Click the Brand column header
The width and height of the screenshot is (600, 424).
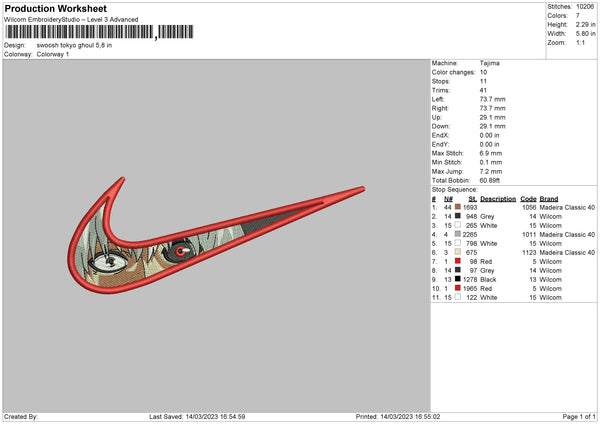click(549, 199)
